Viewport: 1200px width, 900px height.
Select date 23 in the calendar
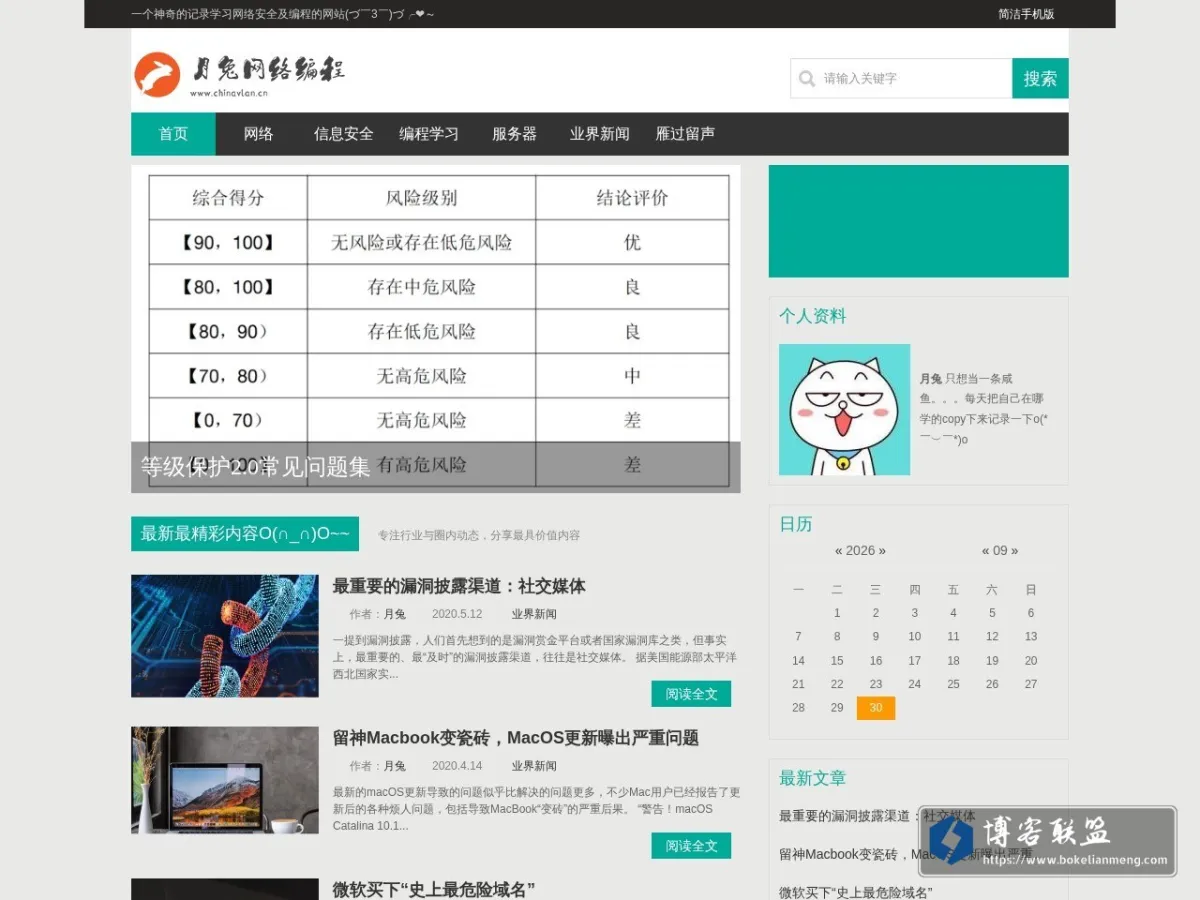(876, 684)
